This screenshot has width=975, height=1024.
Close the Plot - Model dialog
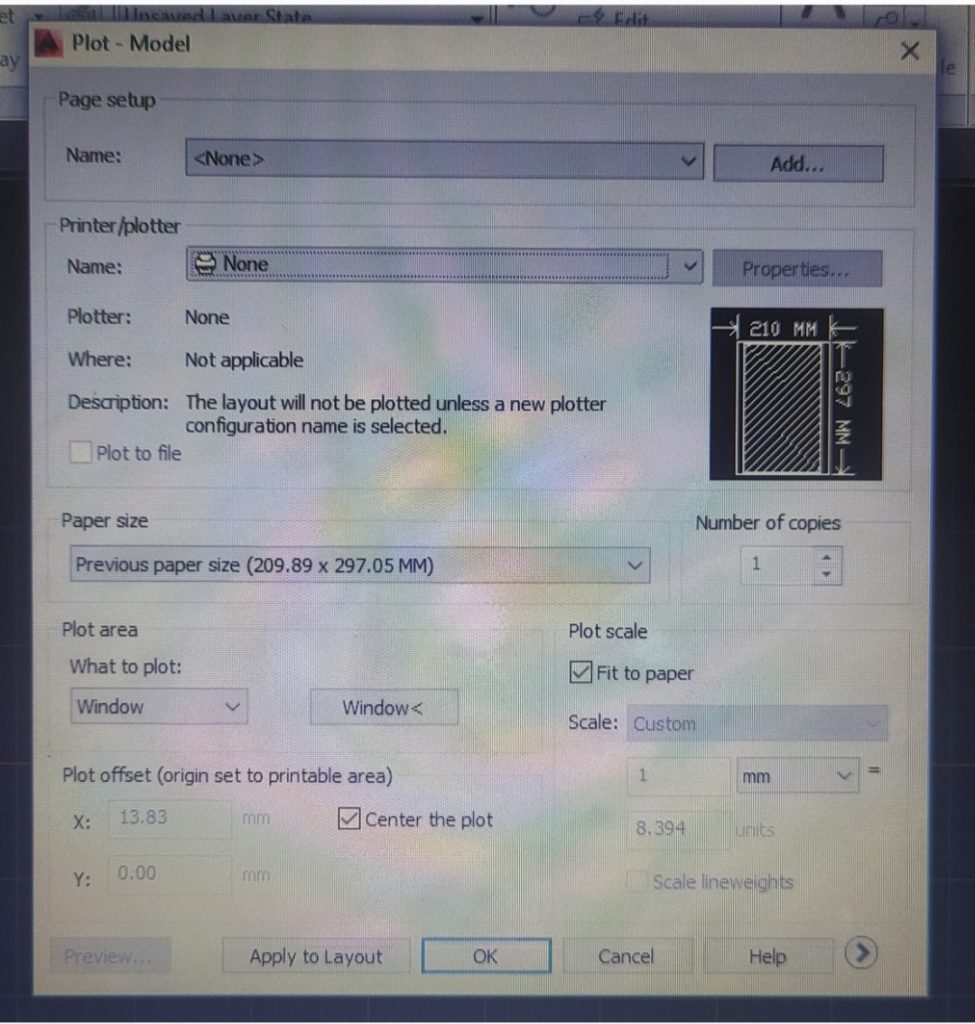click(x=910, y=51)
